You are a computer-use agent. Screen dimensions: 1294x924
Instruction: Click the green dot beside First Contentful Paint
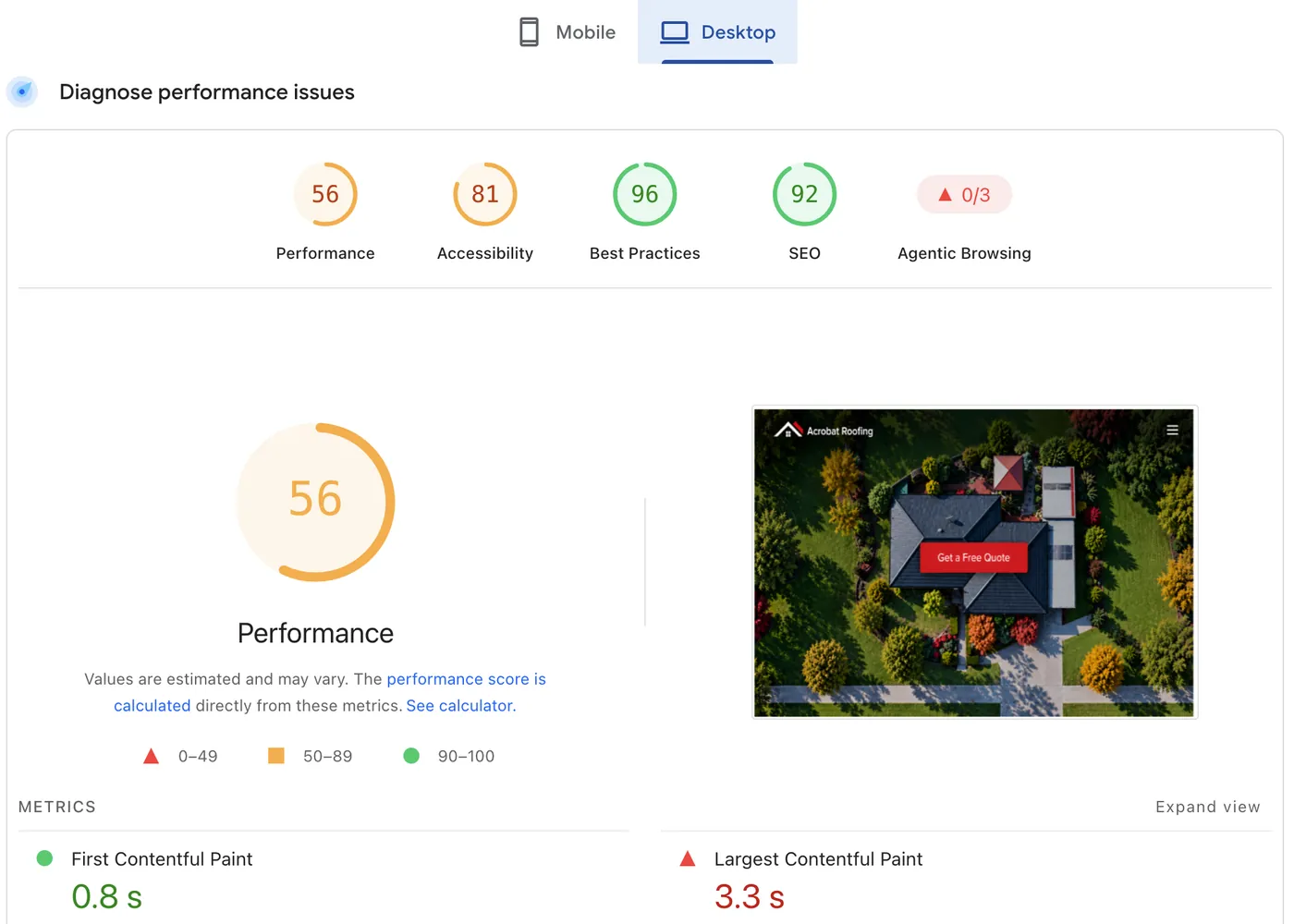44,858
